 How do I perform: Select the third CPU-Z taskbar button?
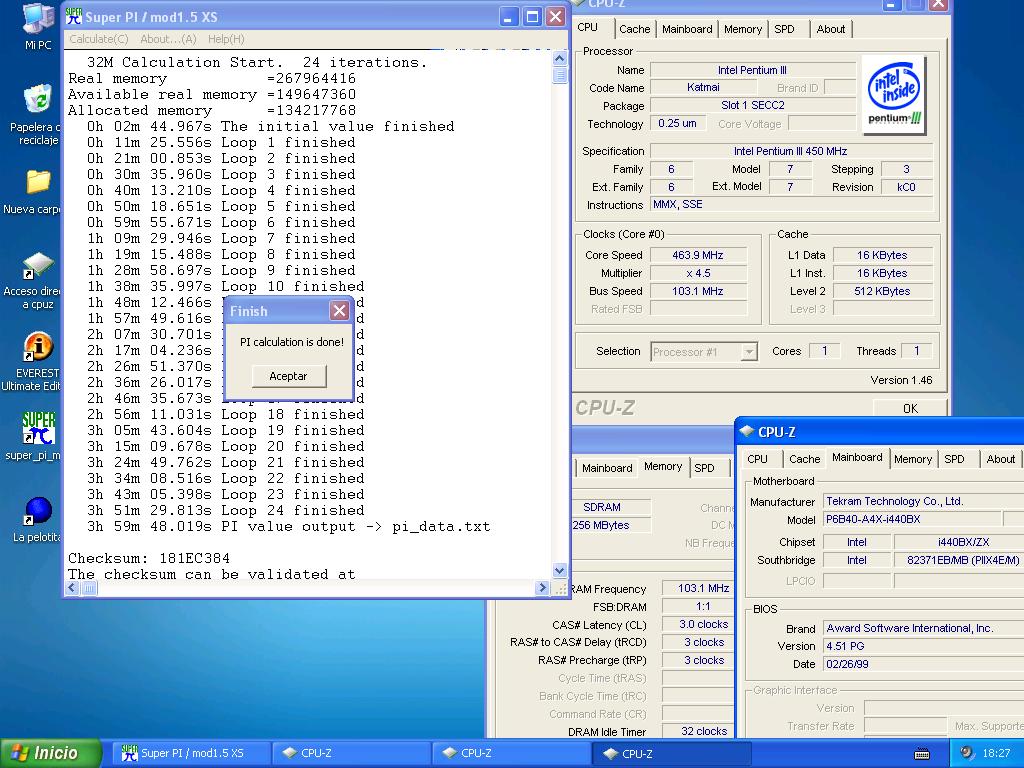[671, 753]
